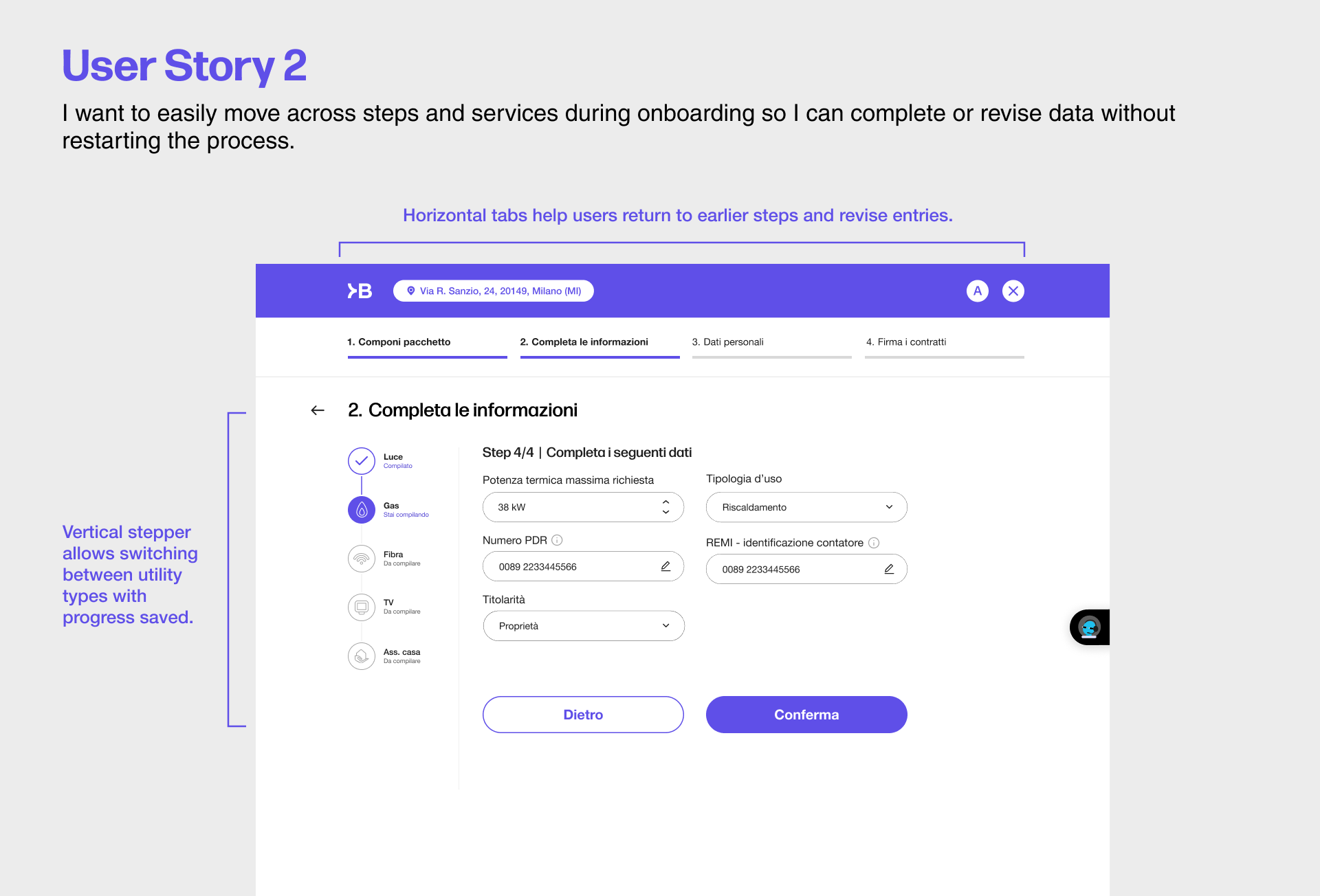Click the Numero PDR info icon
Image resolution: width=1320 pixels, height=896 pixels.
[558, 540]
